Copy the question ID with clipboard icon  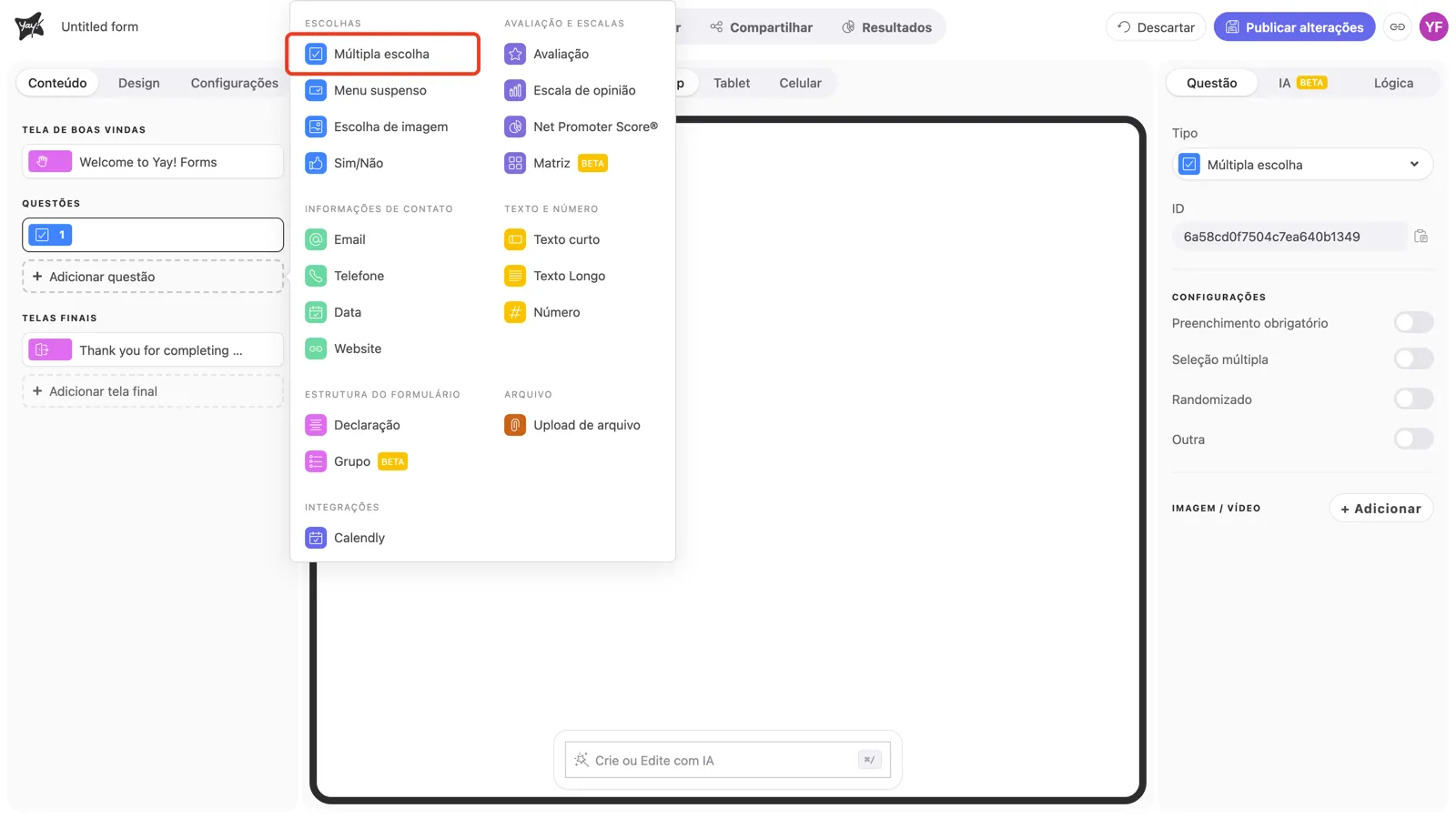coord(1421,237)
